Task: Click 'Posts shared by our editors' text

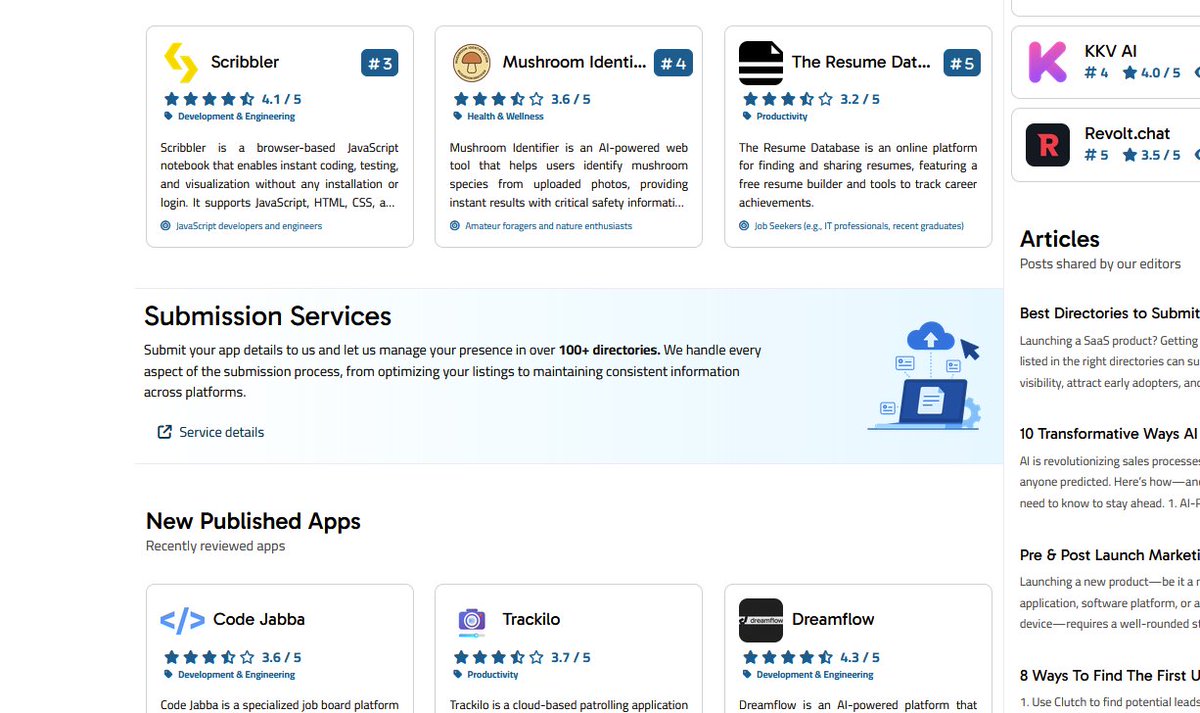Action: pyautogui.click(x=1101, y=264)
